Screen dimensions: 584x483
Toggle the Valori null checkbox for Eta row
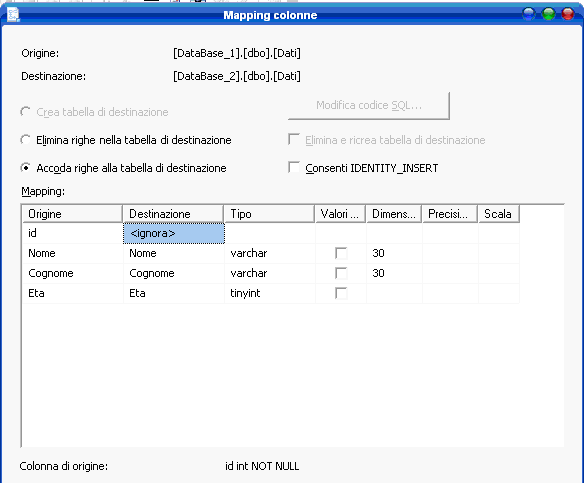[341, 293]
